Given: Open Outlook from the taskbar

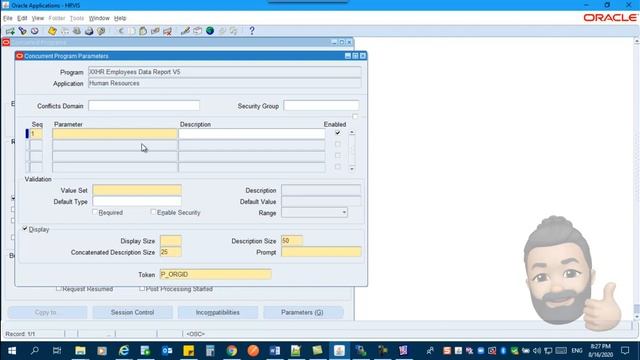Looking at the screenshot, I should pos(167,351).
